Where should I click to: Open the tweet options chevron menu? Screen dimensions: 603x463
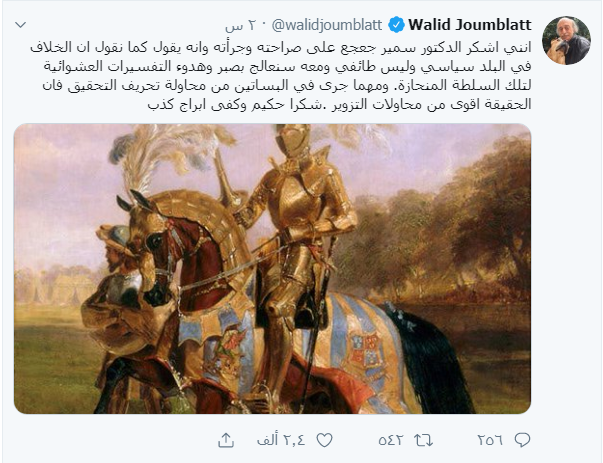20,25
